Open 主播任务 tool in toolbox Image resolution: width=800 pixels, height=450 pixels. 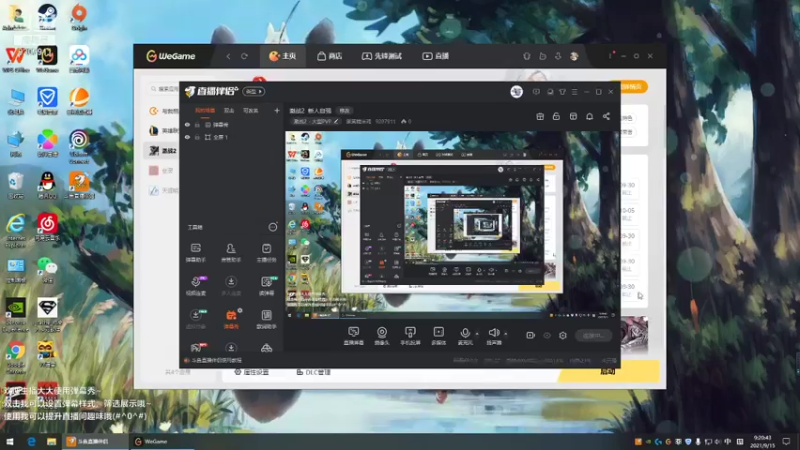point(266,253)
